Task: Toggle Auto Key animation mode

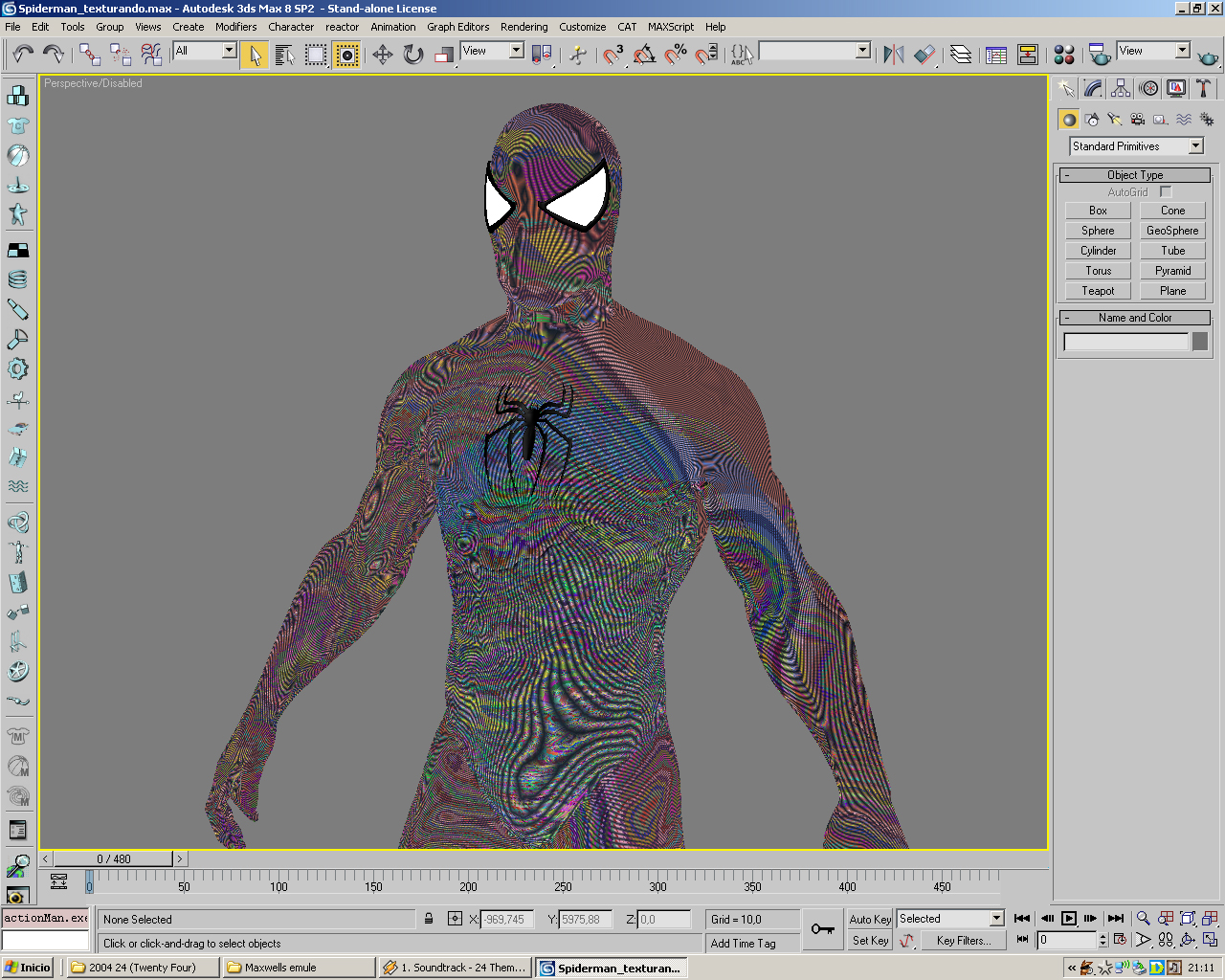Action: 870,919
